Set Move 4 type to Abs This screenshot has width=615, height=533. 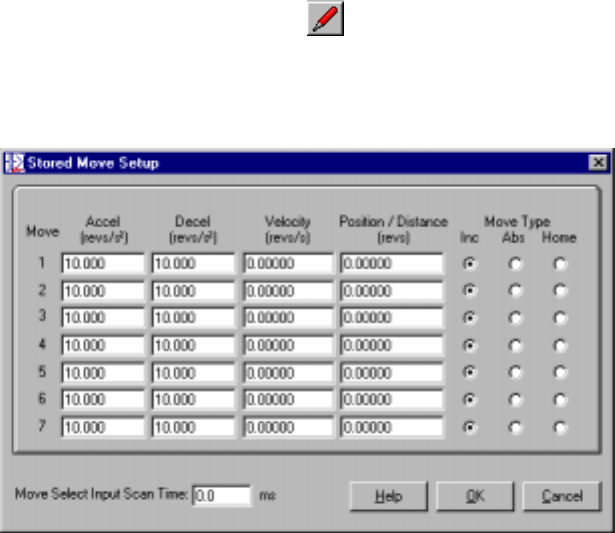point(515,344)
